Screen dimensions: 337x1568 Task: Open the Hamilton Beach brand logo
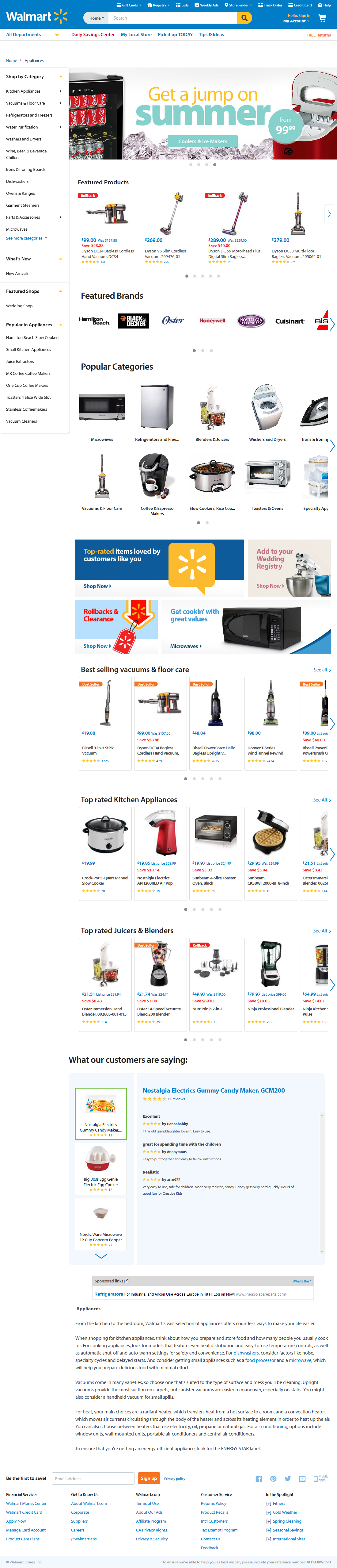point(94,321)
